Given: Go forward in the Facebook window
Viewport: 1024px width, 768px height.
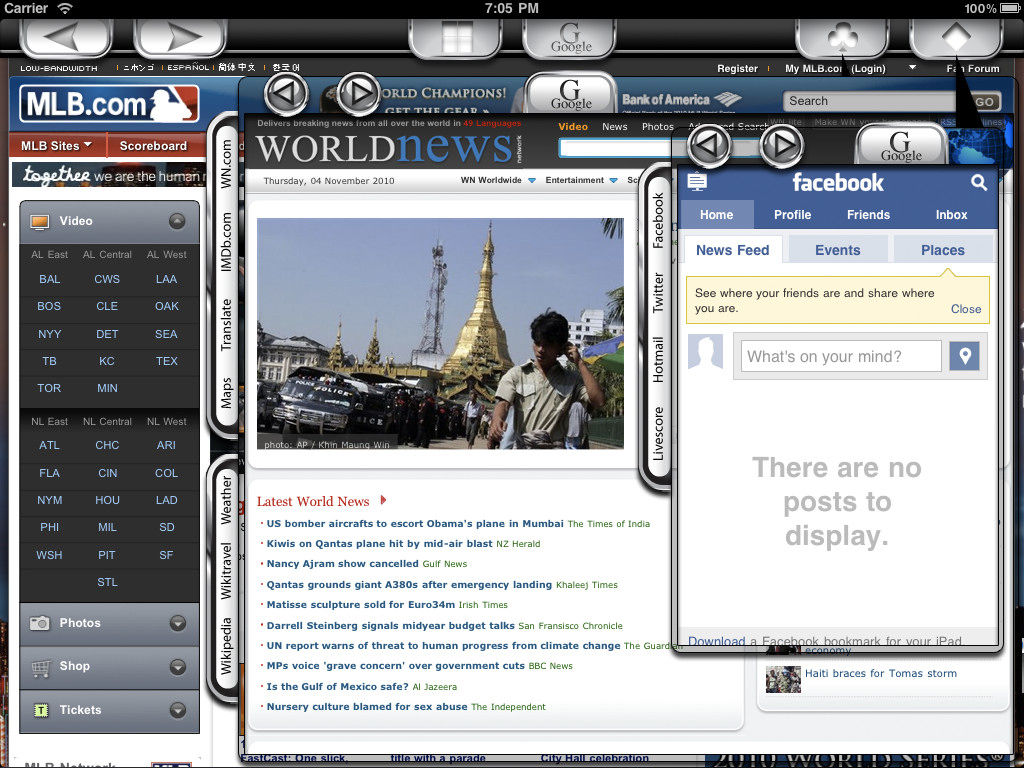Looking at the screenshot, I should click(x=782, y=144).
